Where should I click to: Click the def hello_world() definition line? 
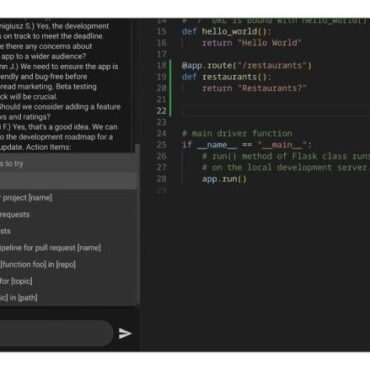pyautogui.click(x=227, y=31)
